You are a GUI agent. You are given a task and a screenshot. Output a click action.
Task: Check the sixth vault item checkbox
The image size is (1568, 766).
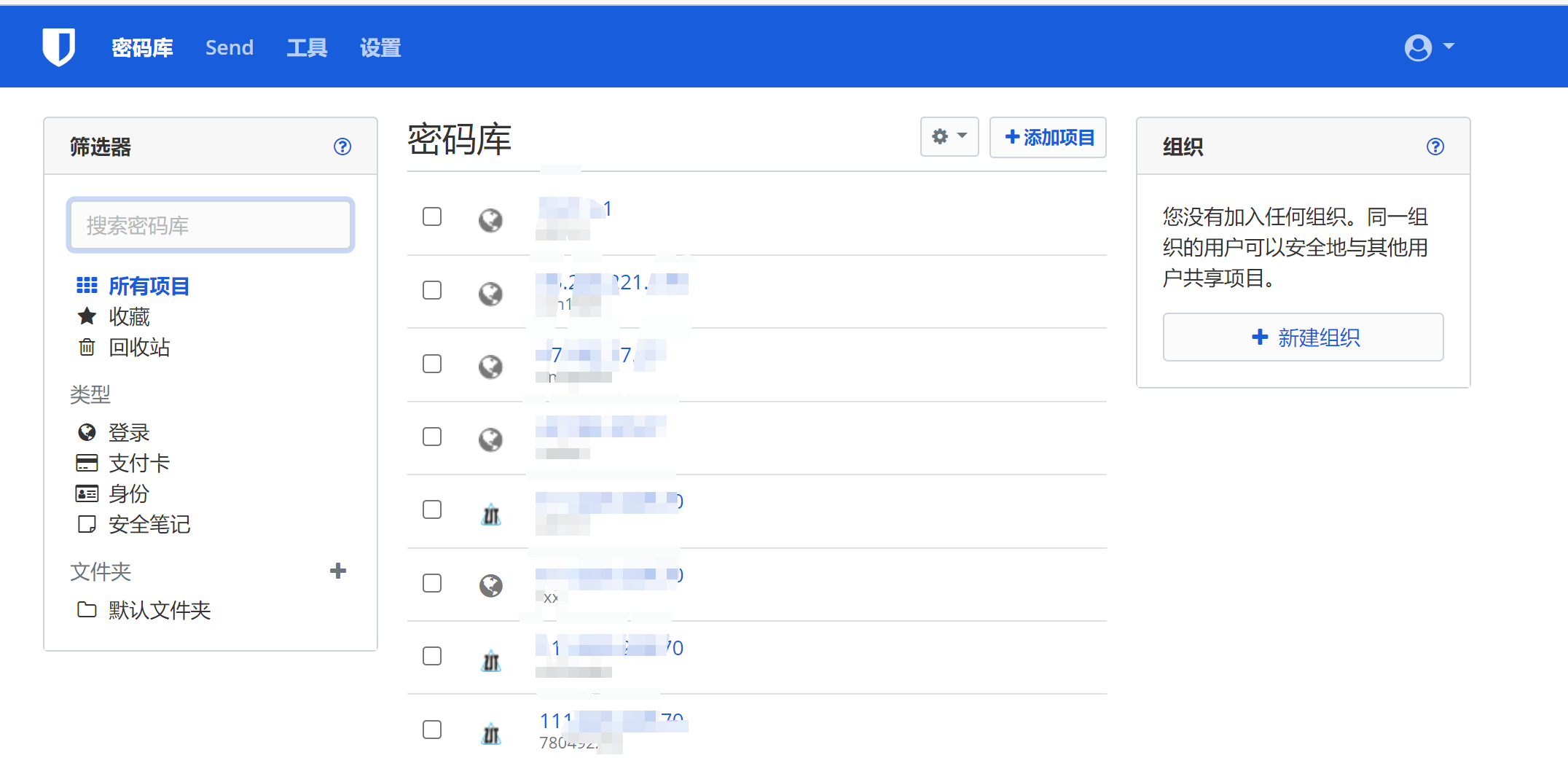point(432,583)
